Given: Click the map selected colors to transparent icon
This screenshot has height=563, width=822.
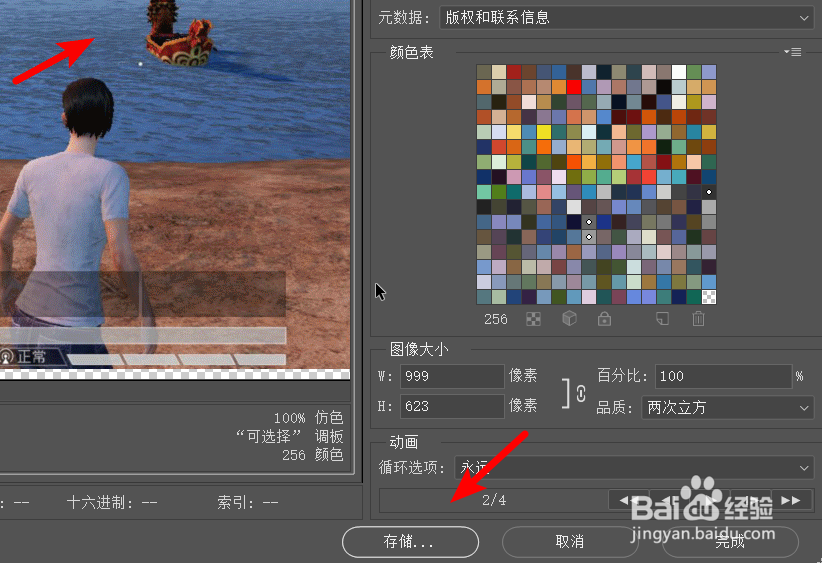Looking at the screenshot, I should 533,319.
